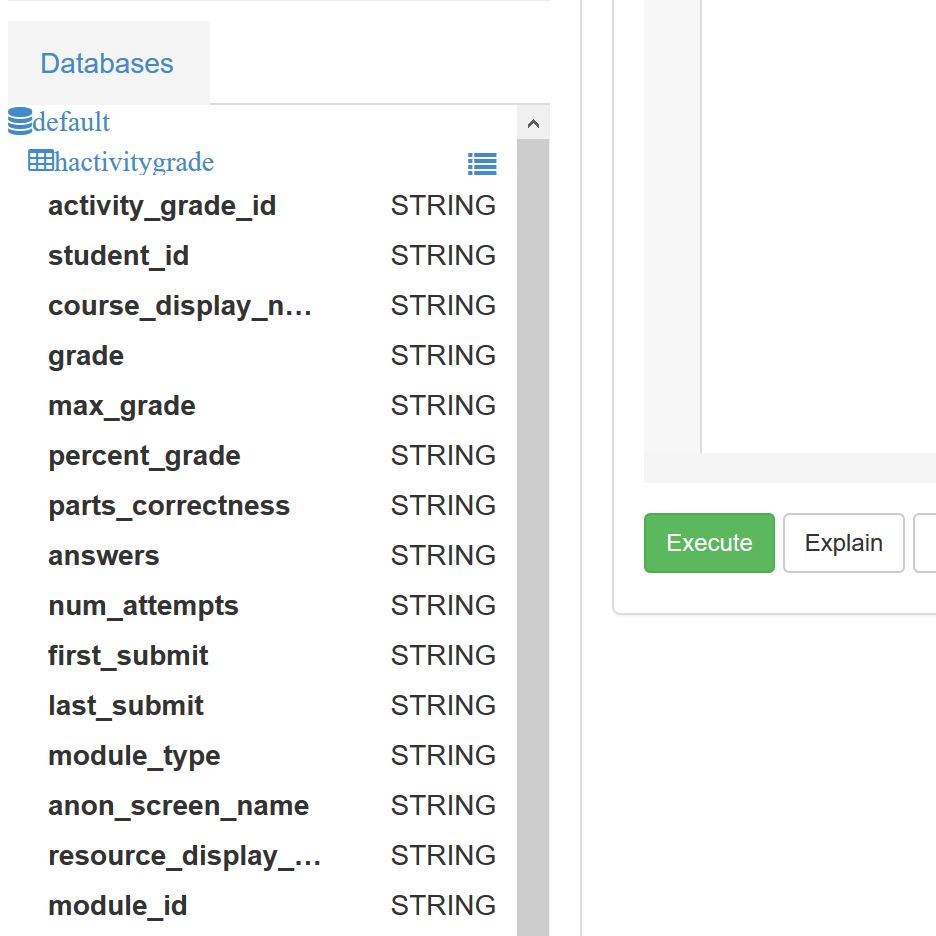Select the activity_grade_id column
Image resolution: width=936 pixels, height=936 pixels.
162,205
